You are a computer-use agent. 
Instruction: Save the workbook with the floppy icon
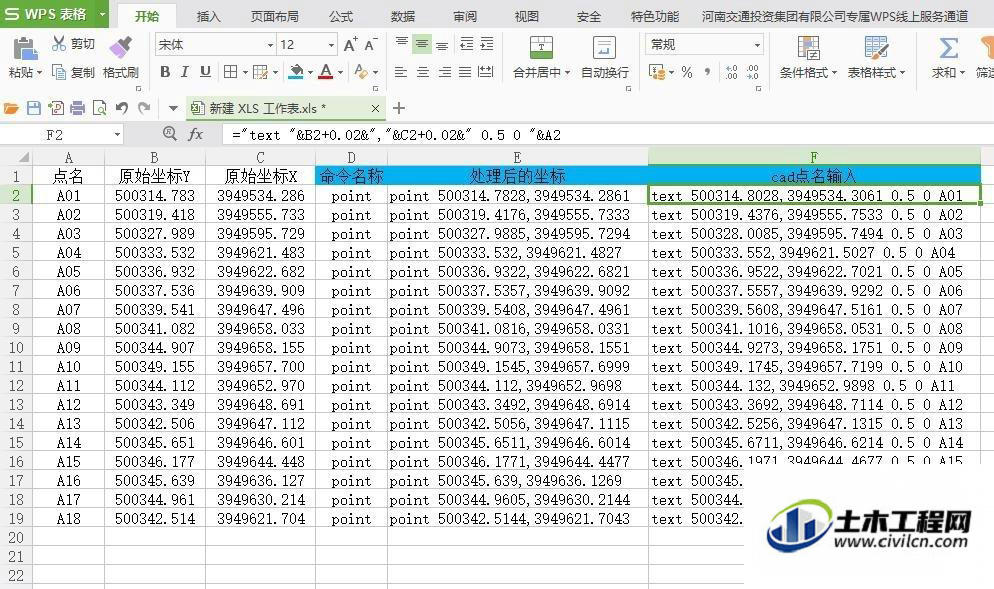34,108
